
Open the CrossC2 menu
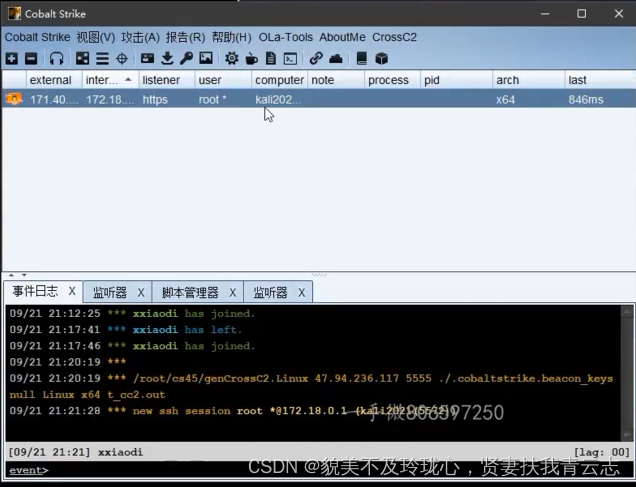click(394, 37)
